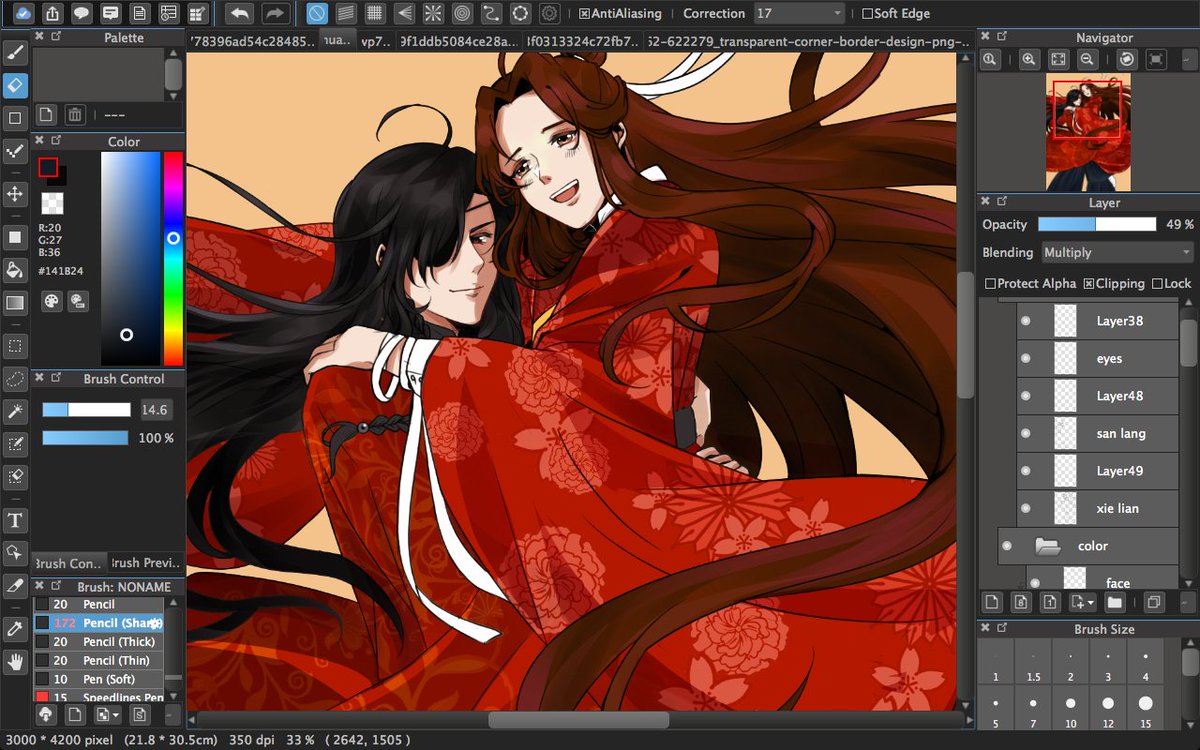Zoom out using the Navigator magnifier minus

(1087, 60)
